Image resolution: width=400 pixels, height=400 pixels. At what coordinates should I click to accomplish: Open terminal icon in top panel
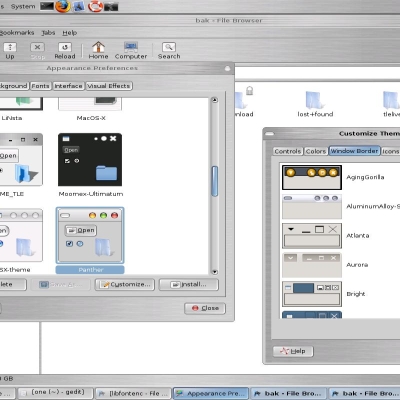point(47,6)
